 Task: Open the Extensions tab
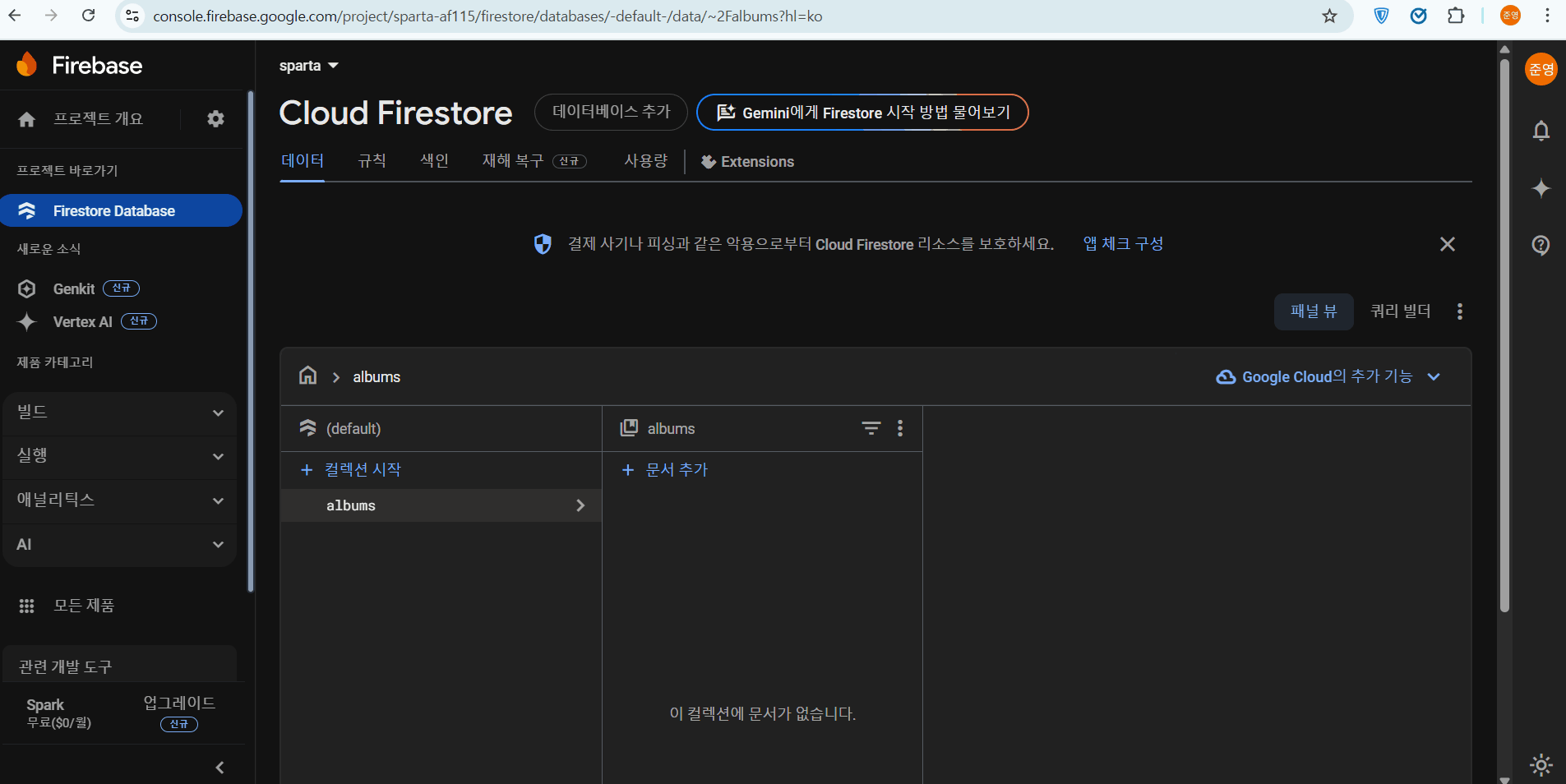pos(747,162)
